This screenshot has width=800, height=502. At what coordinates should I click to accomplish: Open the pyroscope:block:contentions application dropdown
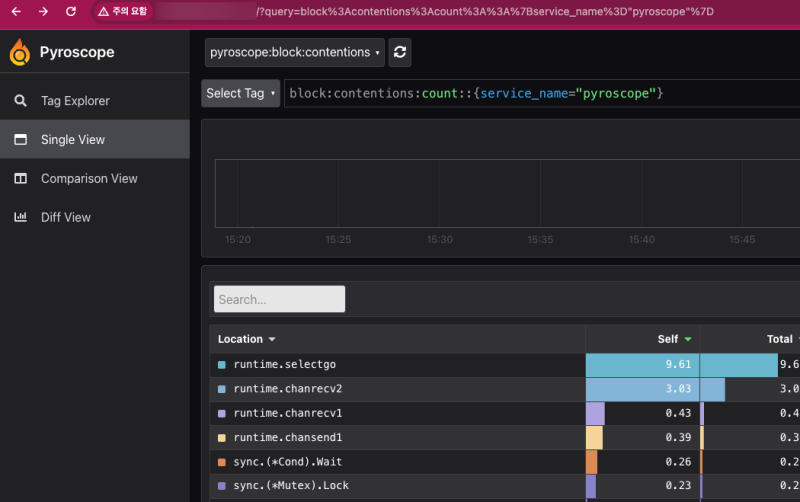click(294, 53)
